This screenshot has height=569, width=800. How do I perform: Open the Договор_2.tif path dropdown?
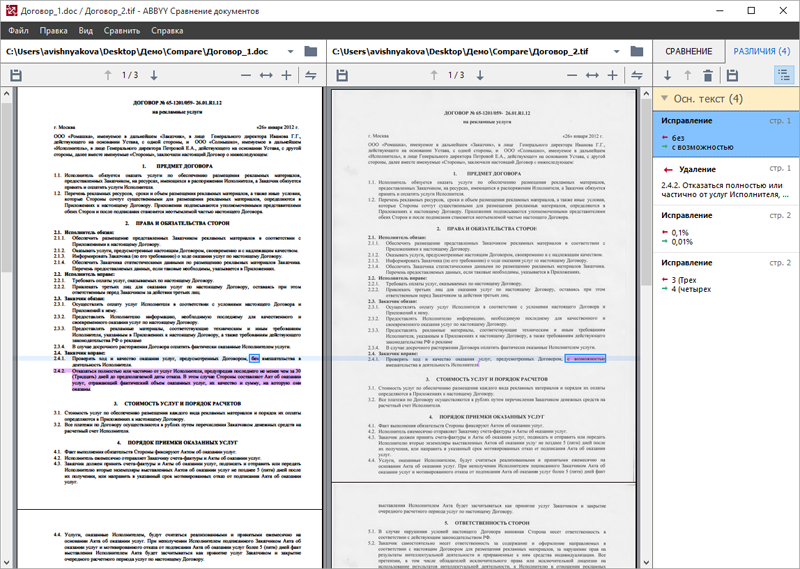tap(616, 52)
